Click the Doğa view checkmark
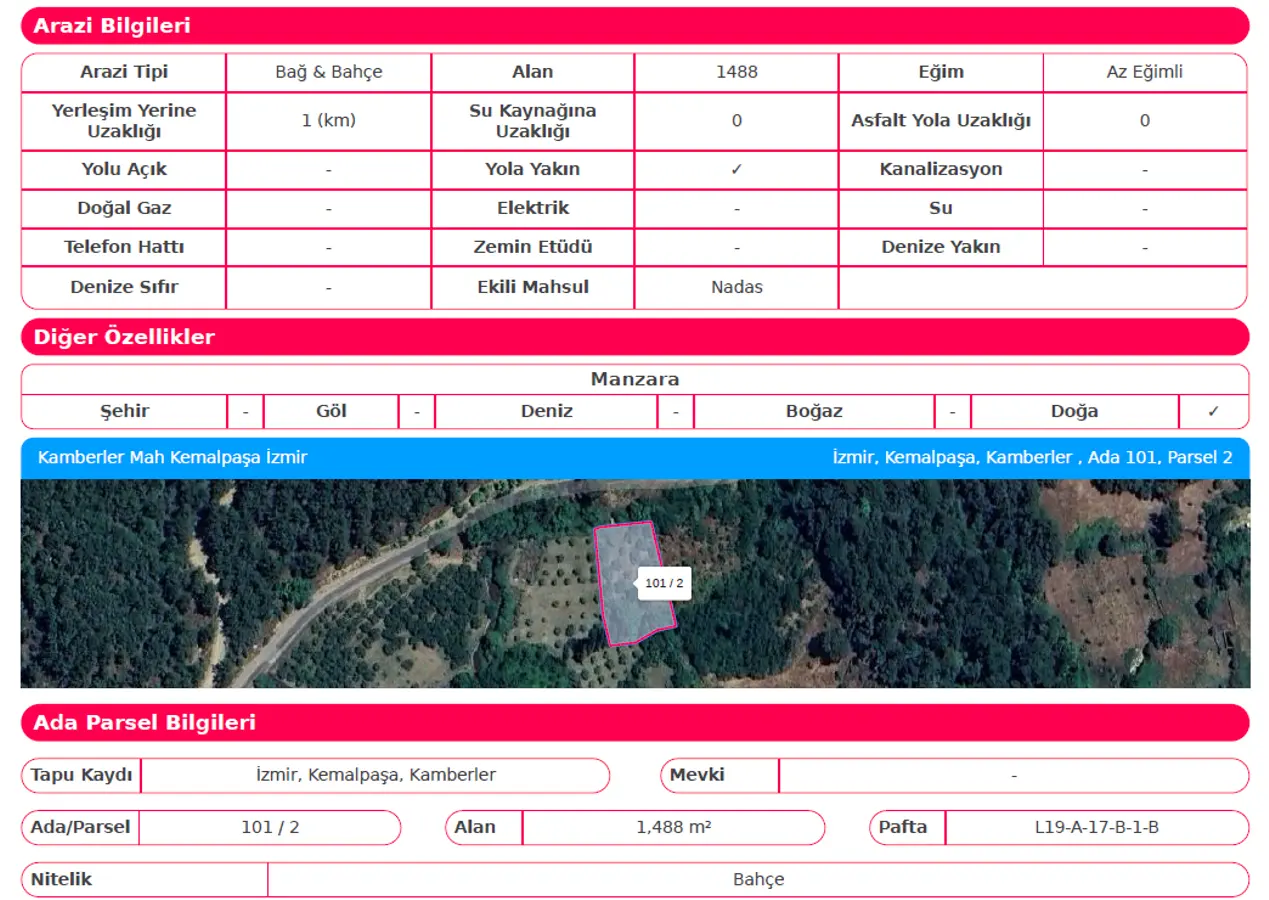 click(x=1213, y=412)
